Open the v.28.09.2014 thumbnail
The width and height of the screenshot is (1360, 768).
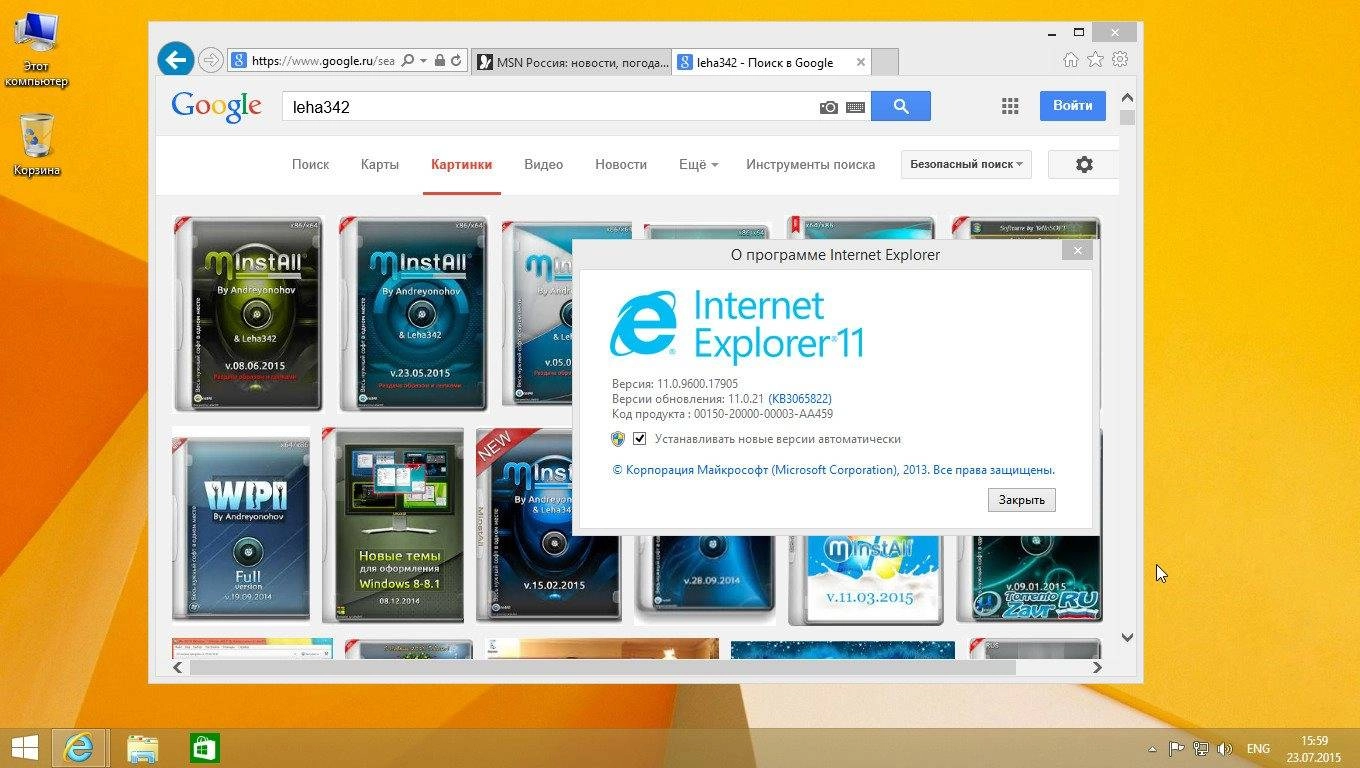click(x=704, y=580)
